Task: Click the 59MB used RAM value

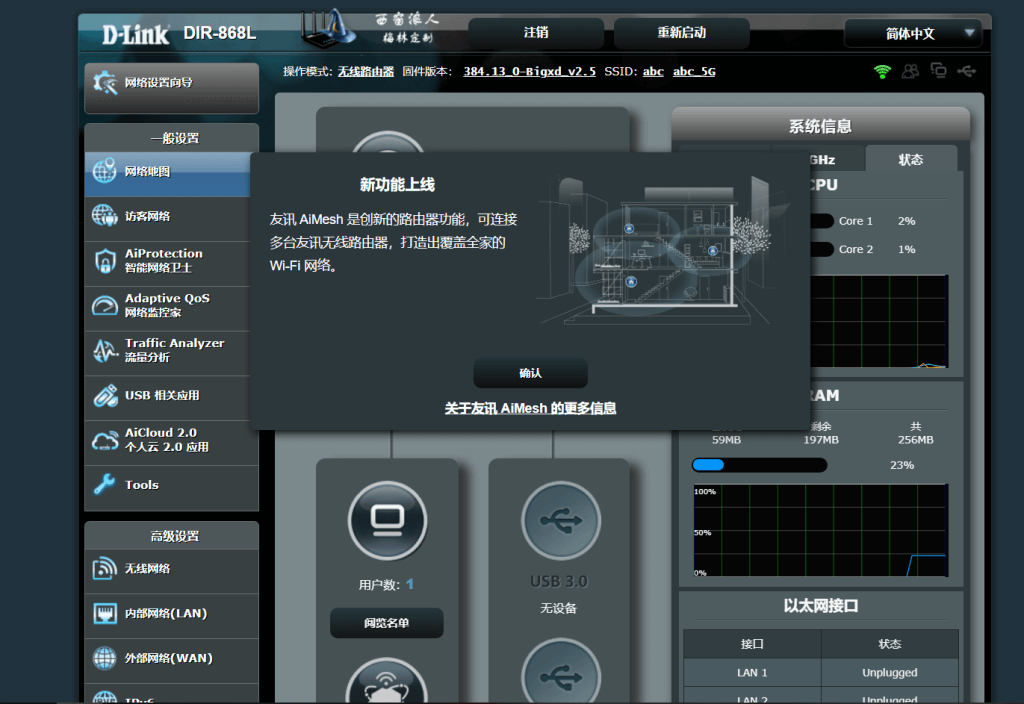Action: pos(726,440)
